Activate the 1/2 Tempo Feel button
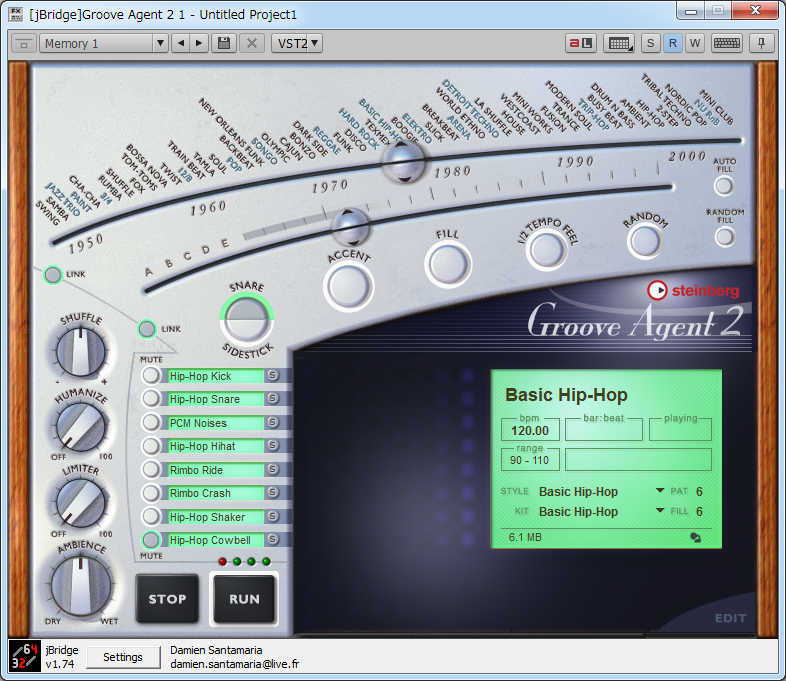This screenshot has height=681, width=786. [x=546, y=249]
